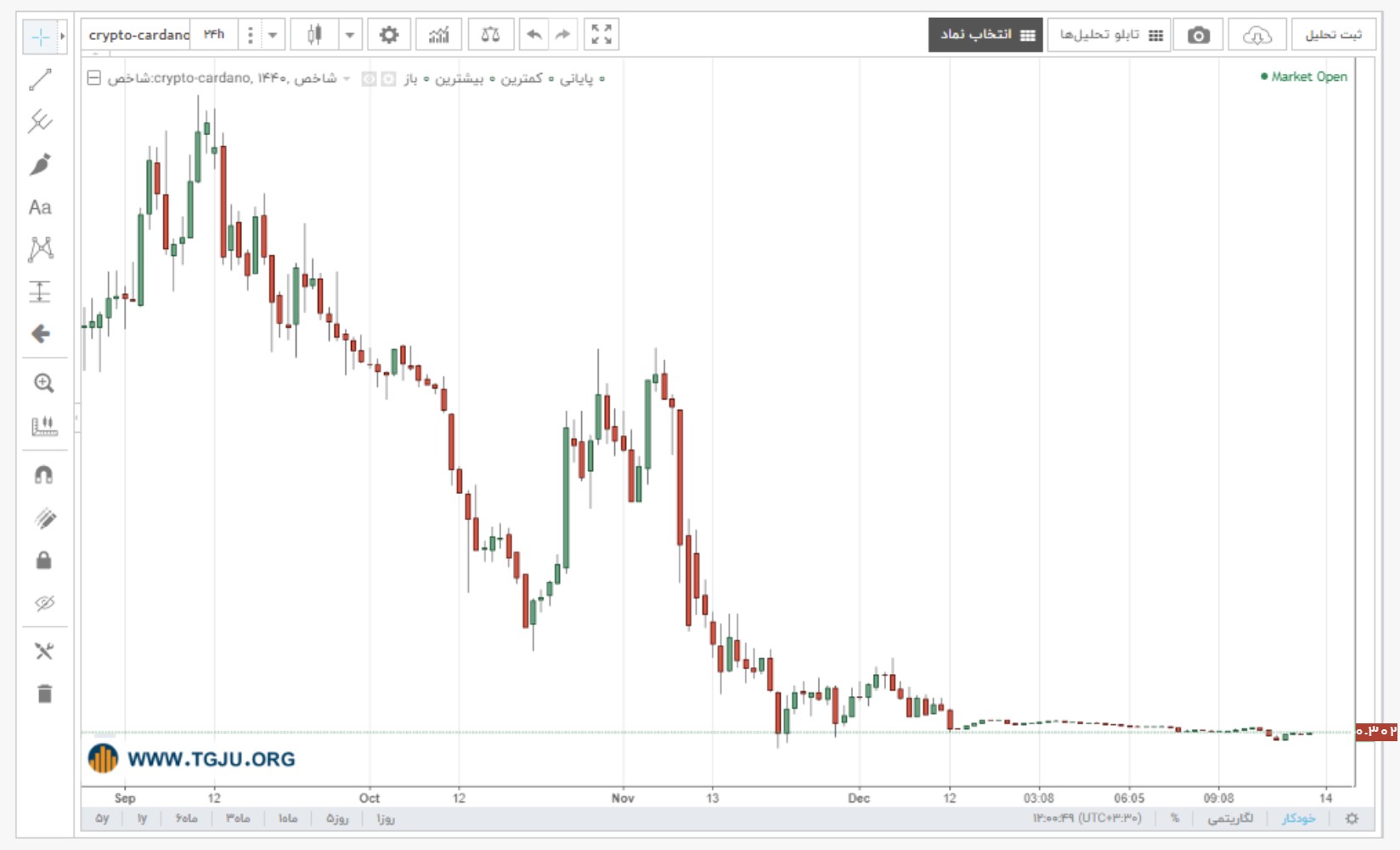Click the compare symbols scales icon
The image size is (1400, 850).
[x=490, y=35]
